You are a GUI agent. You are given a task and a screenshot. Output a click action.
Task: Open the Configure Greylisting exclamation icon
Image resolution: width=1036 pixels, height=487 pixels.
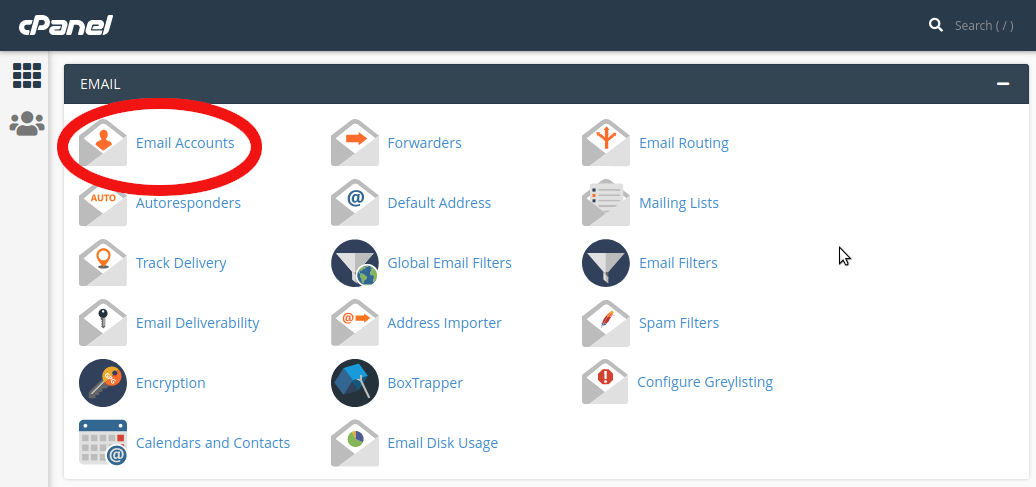[605, 382]
